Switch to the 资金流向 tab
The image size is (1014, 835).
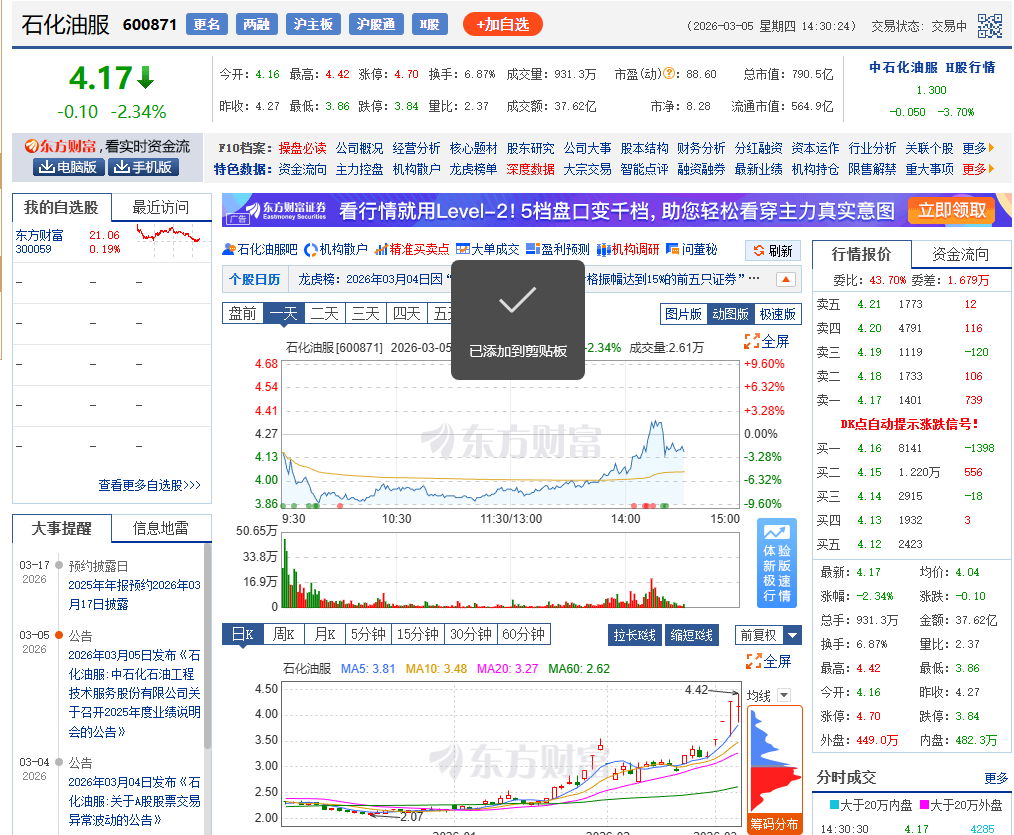pos(961,254)
